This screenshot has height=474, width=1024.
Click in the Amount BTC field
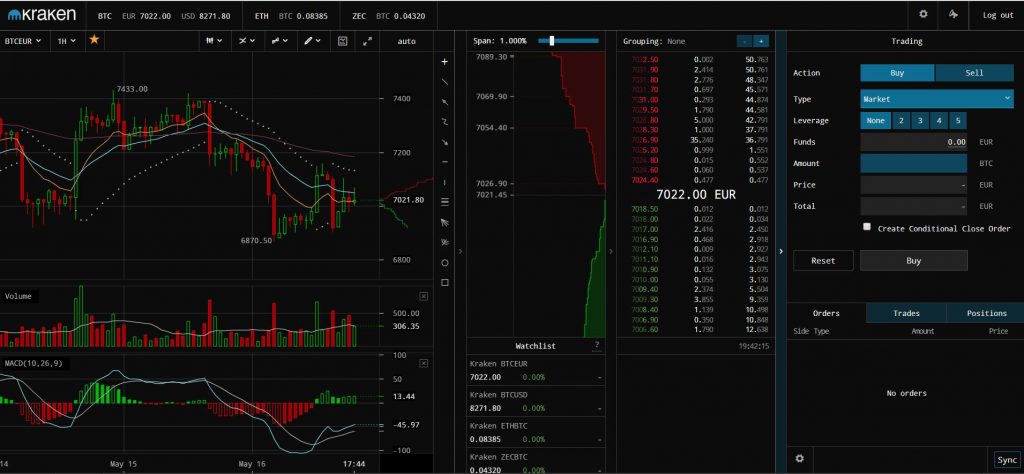pos(914,163)
